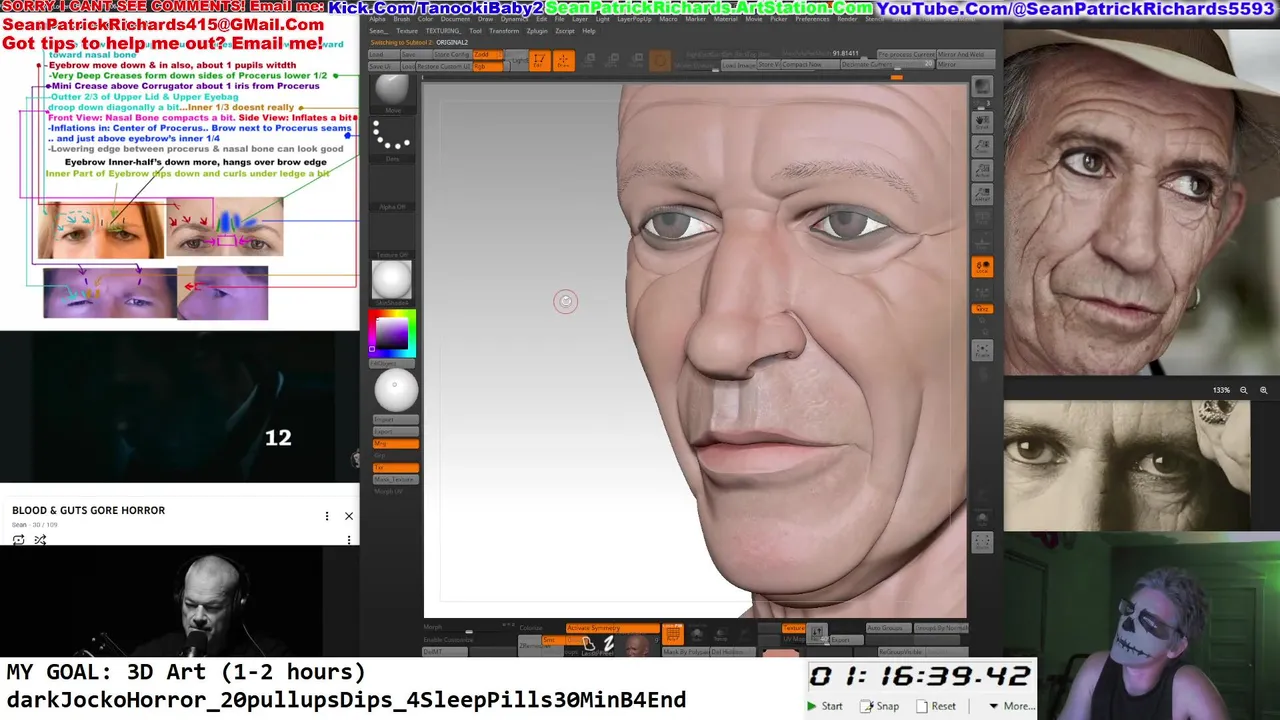1280x720 pixels.
Task: Zoom in reference image viewer magnifier
Action: pos(1264,390)
